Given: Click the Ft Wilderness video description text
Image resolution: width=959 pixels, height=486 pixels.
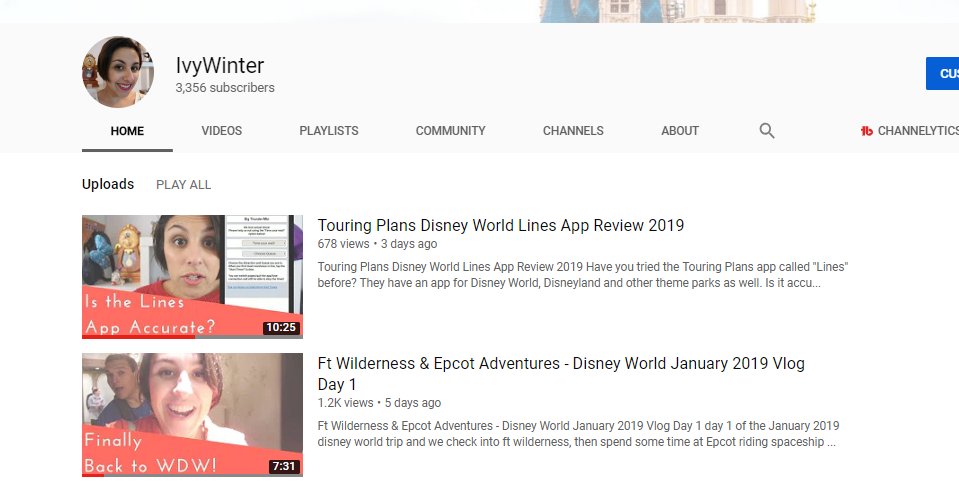Looking at the screenshot, I should pos(578,433).
